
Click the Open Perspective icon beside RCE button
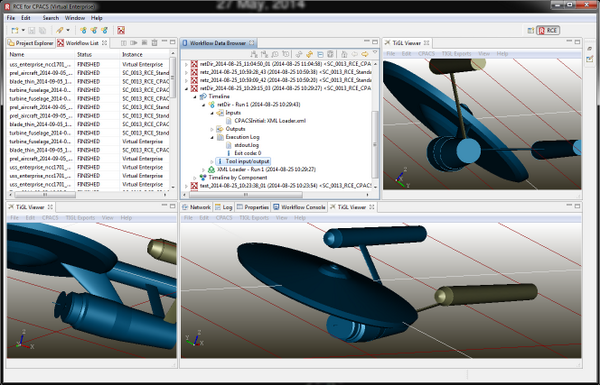(531, 30)
